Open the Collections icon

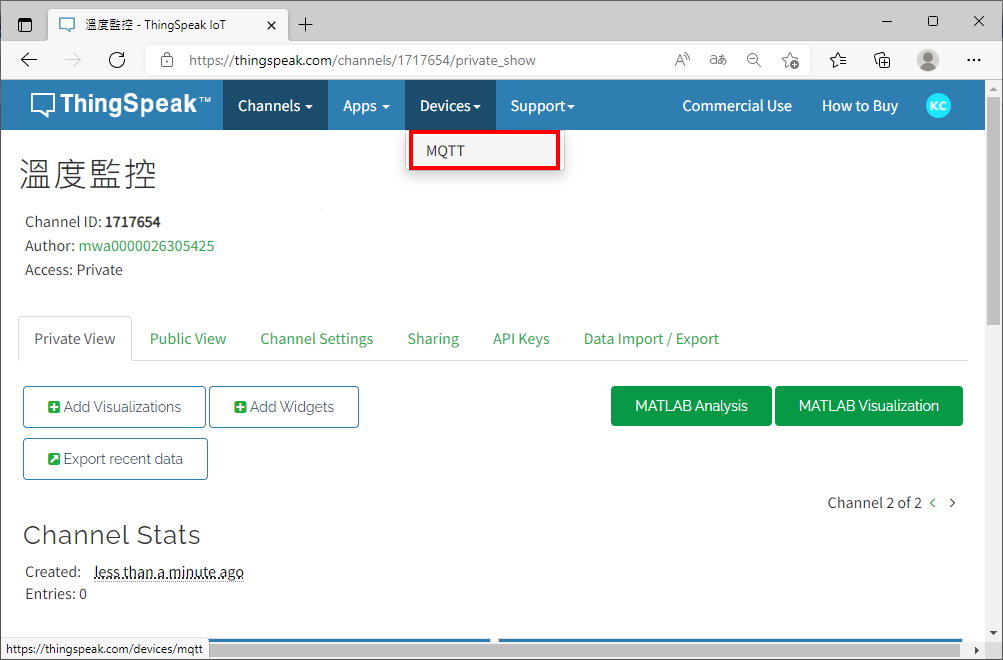pyautogui.click(x=882, y=60)
